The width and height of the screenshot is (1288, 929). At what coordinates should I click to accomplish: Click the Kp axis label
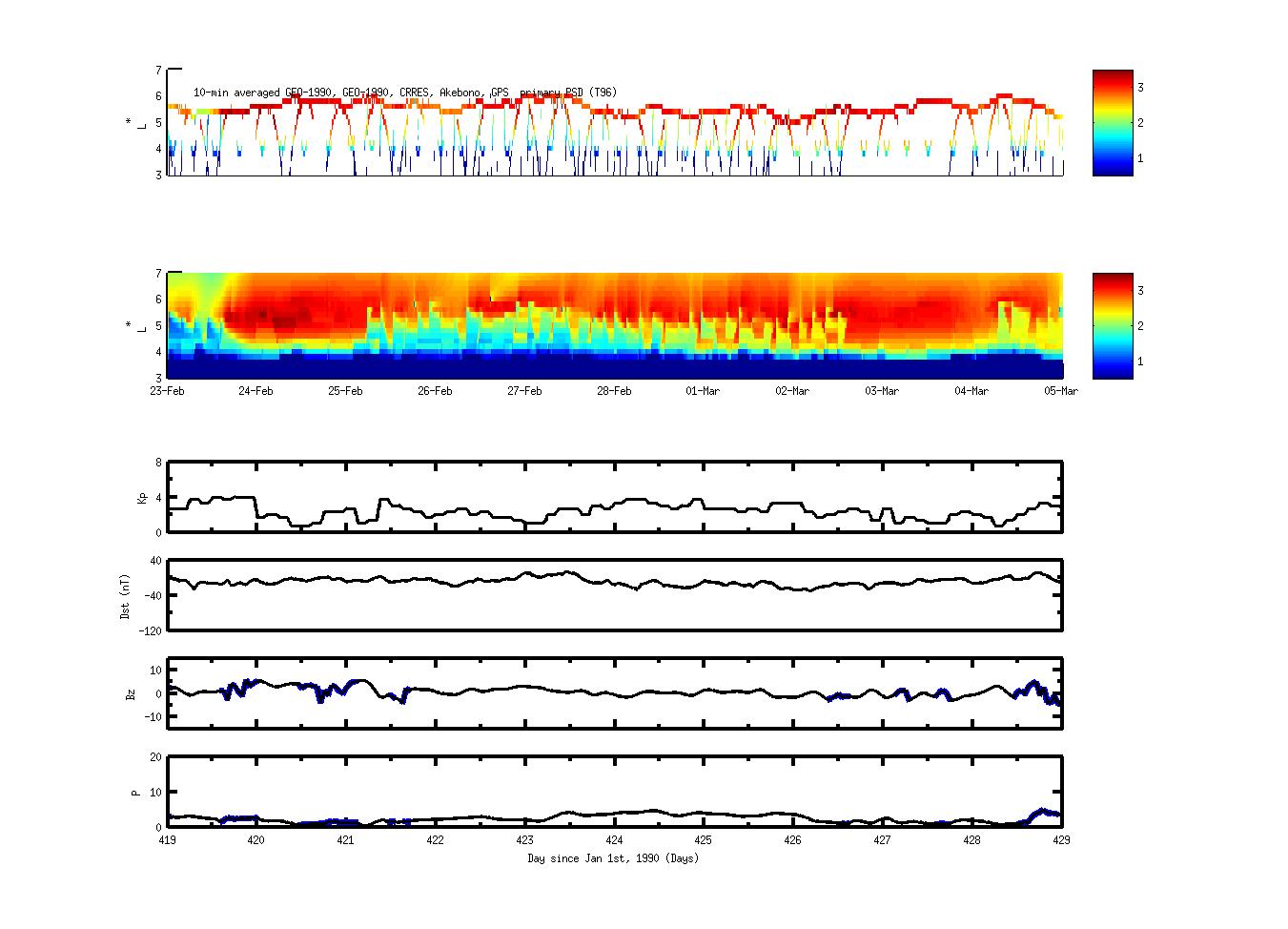(x=142, y=497)
